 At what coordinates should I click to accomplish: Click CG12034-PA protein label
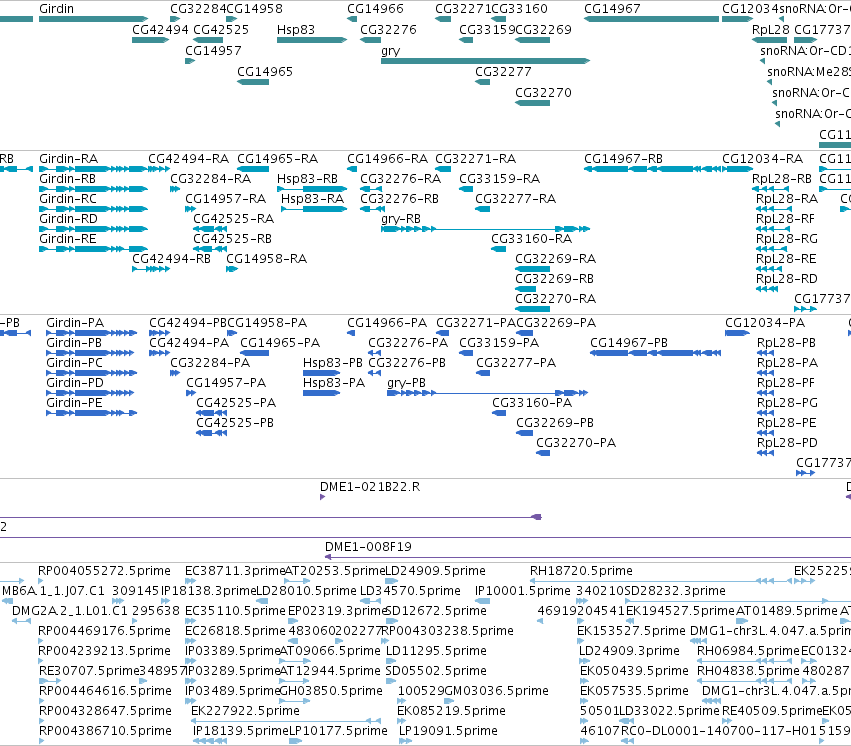(x=765, y=323)
